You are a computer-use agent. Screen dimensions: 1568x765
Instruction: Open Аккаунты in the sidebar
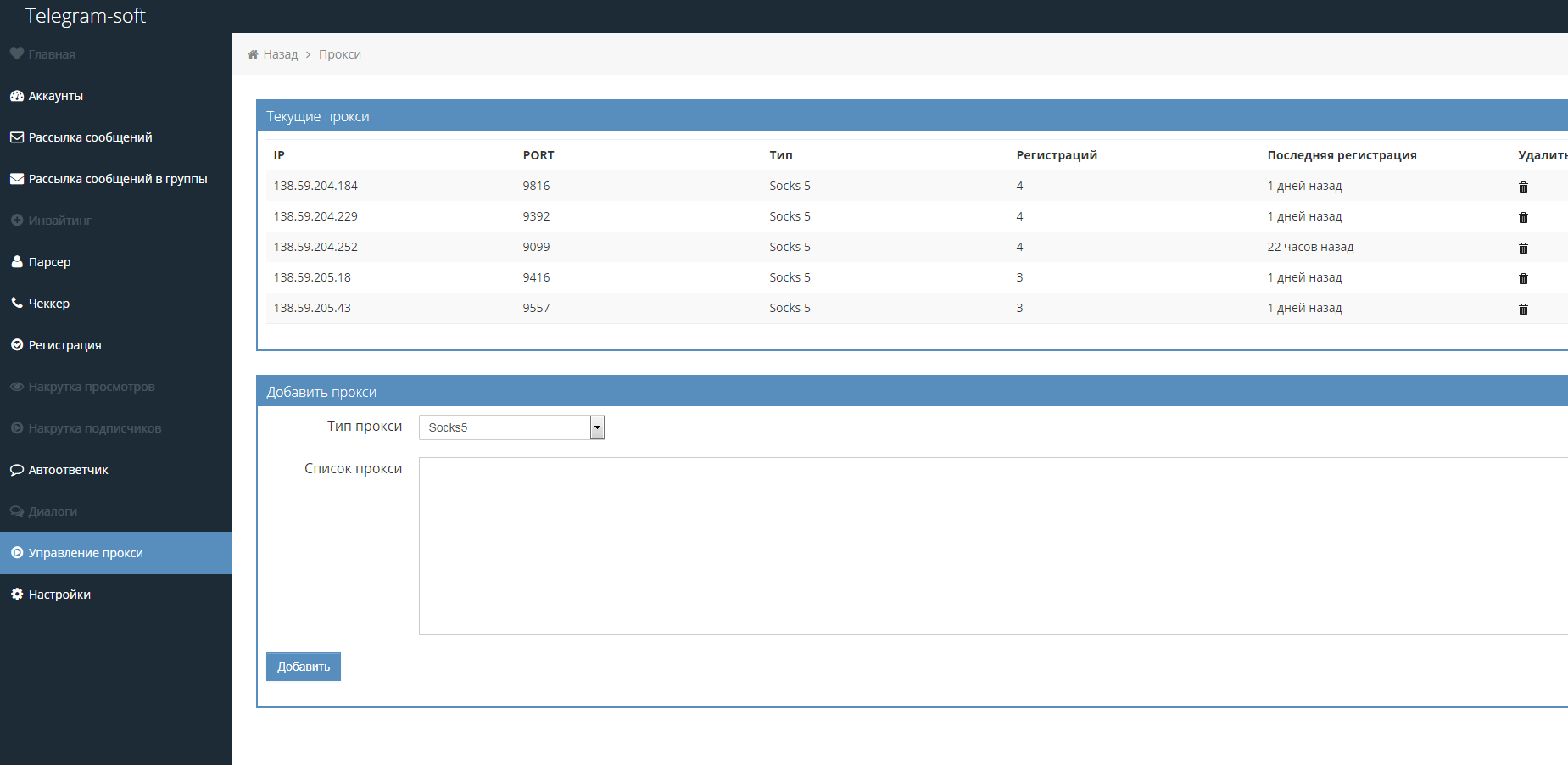point(56,96)
